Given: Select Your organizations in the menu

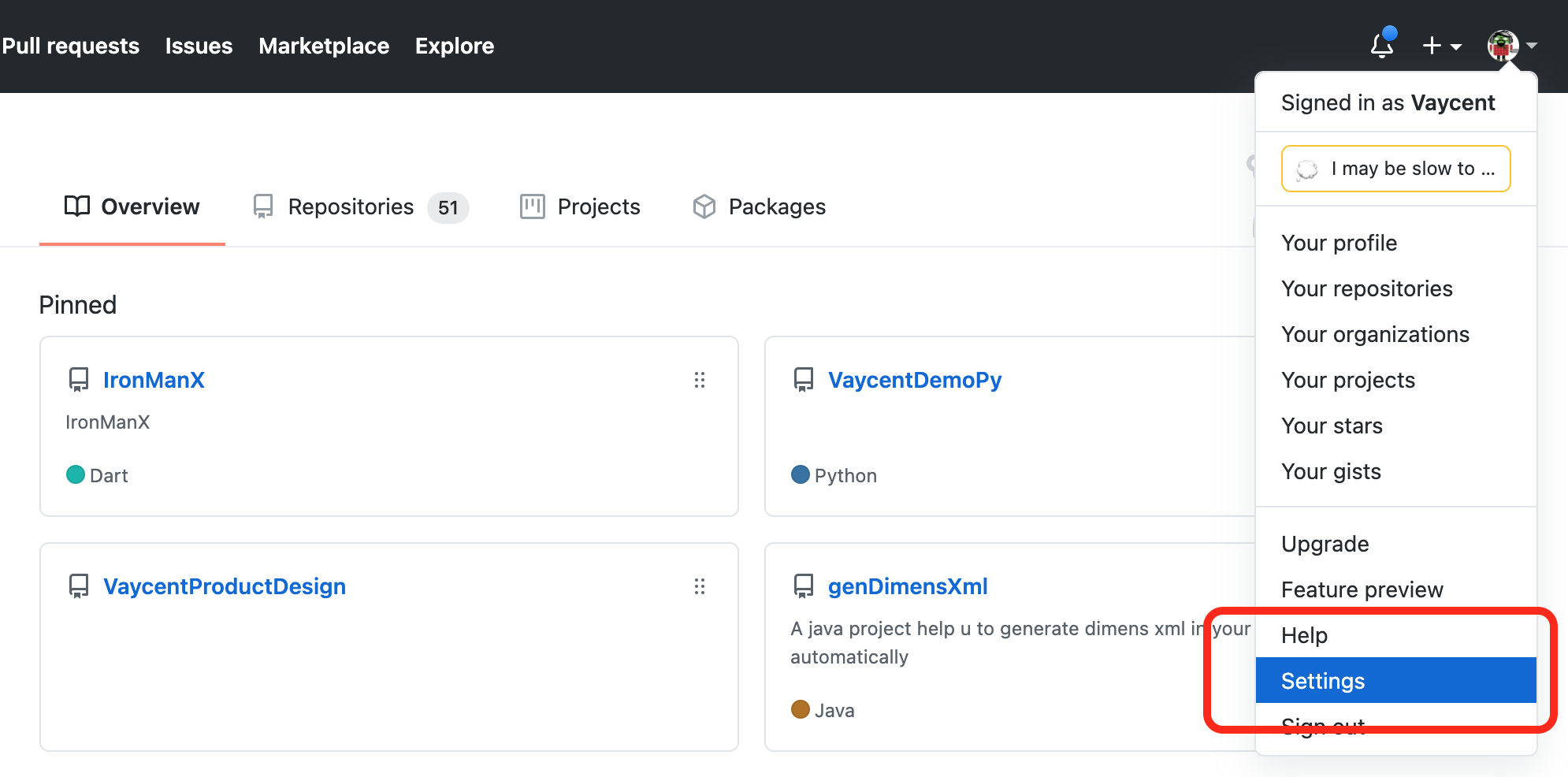Looking at the screenshot, I should (x=1395, y=334).
